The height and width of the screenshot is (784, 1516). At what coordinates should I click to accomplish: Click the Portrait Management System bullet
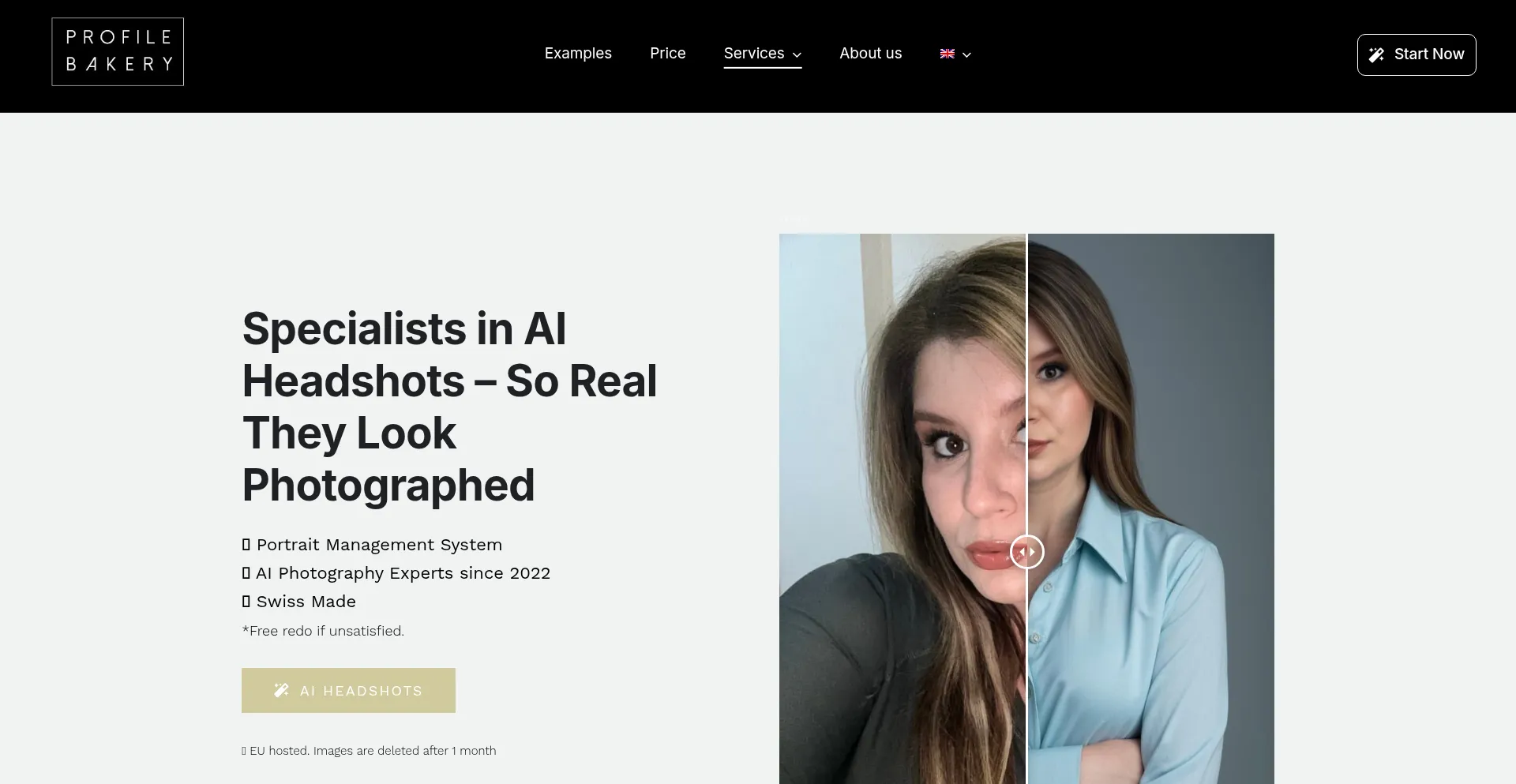372,545
